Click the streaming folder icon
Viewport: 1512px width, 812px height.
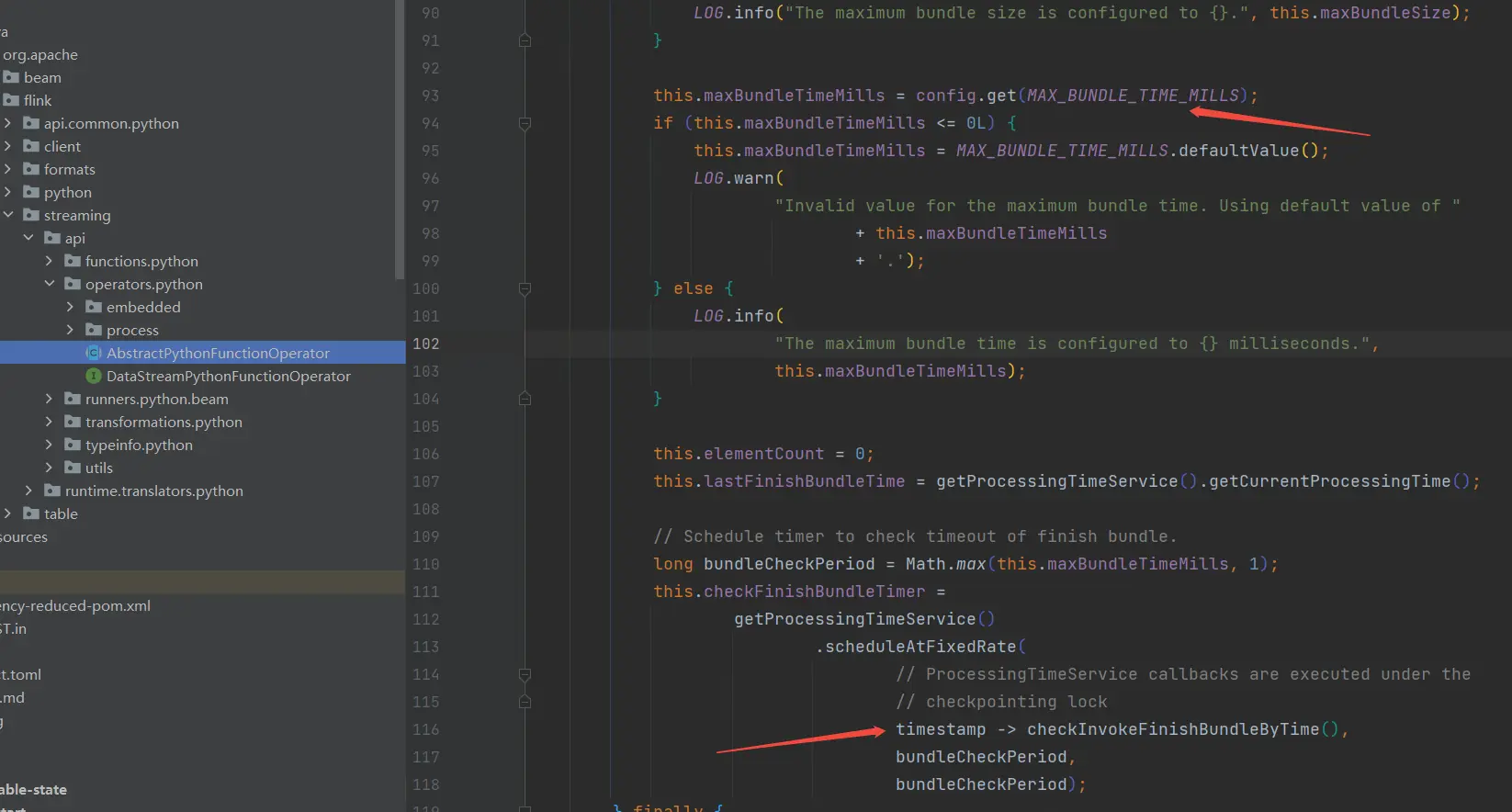pos(31,215)
